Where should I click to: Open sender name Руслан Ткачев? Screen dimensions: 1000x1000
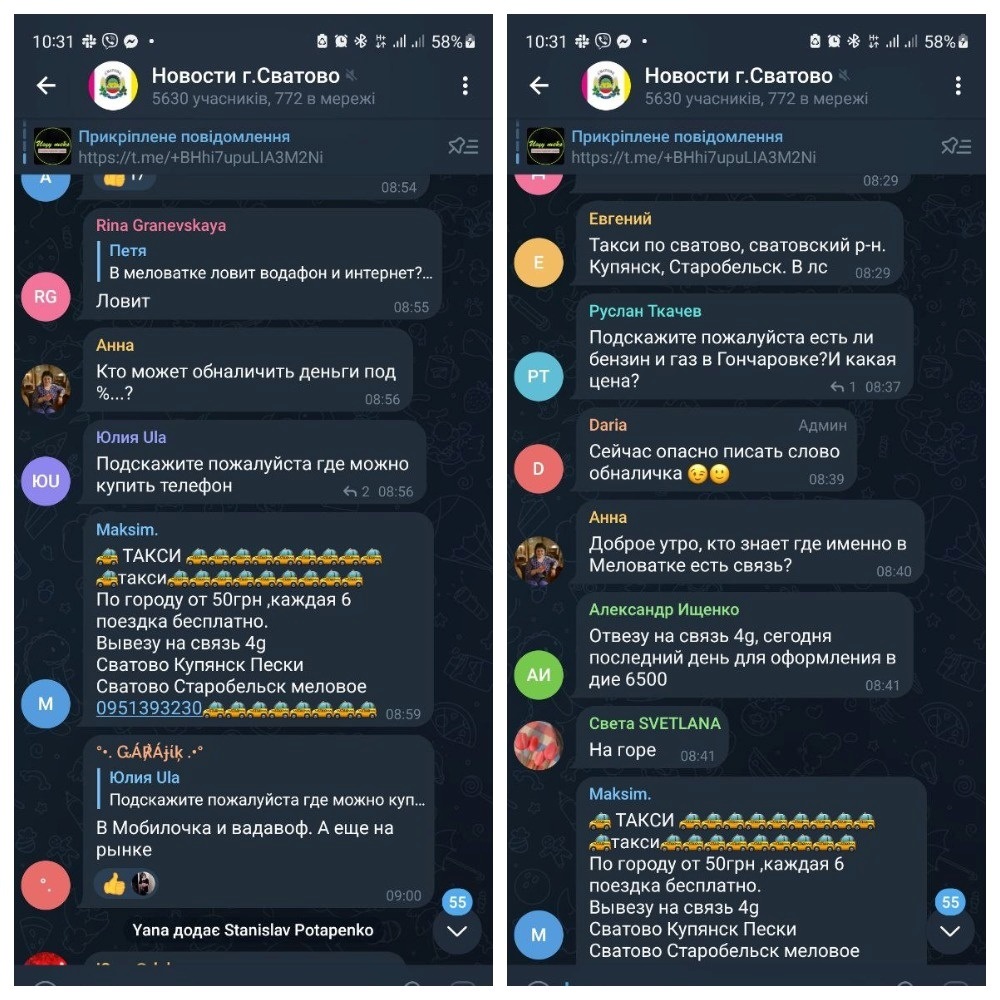pos(645,311)
